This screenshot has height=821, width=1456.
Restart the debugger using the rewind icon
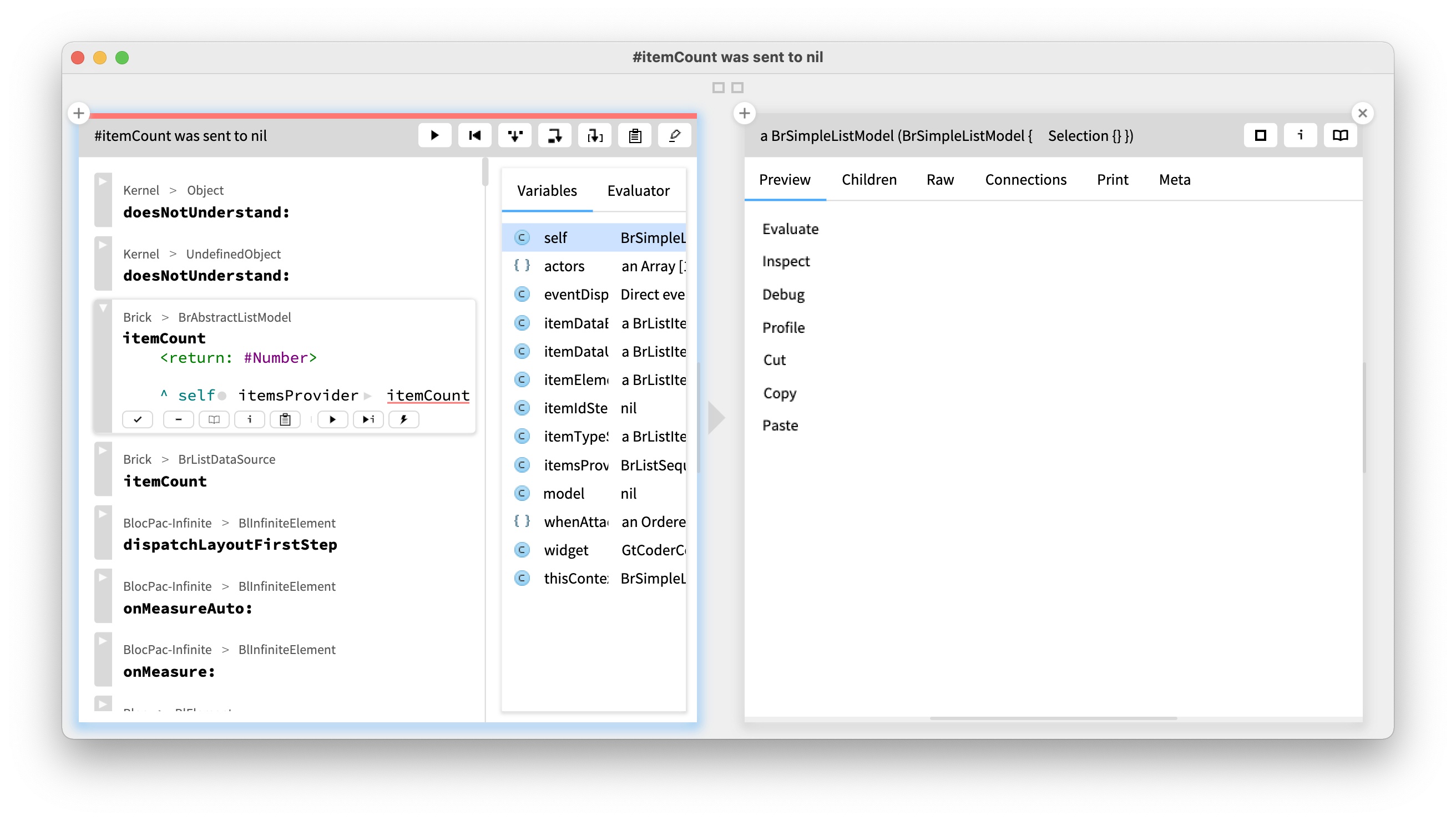pyautogui.click(x=475, y=135)
